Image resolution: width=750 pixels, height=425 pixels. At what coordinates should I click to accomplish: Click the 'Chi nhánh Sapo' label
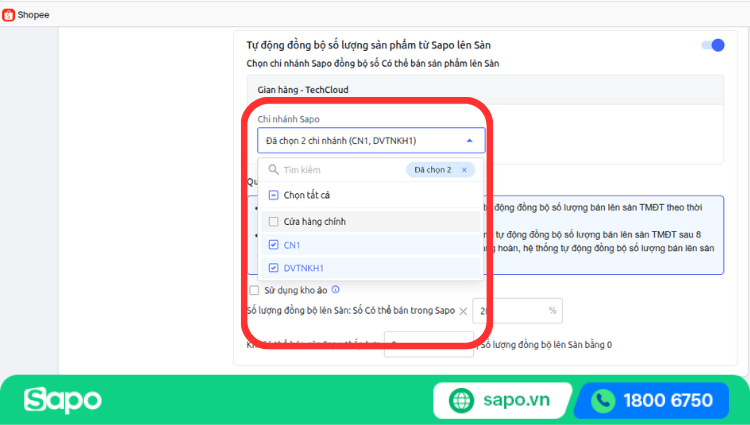[288, 119]
